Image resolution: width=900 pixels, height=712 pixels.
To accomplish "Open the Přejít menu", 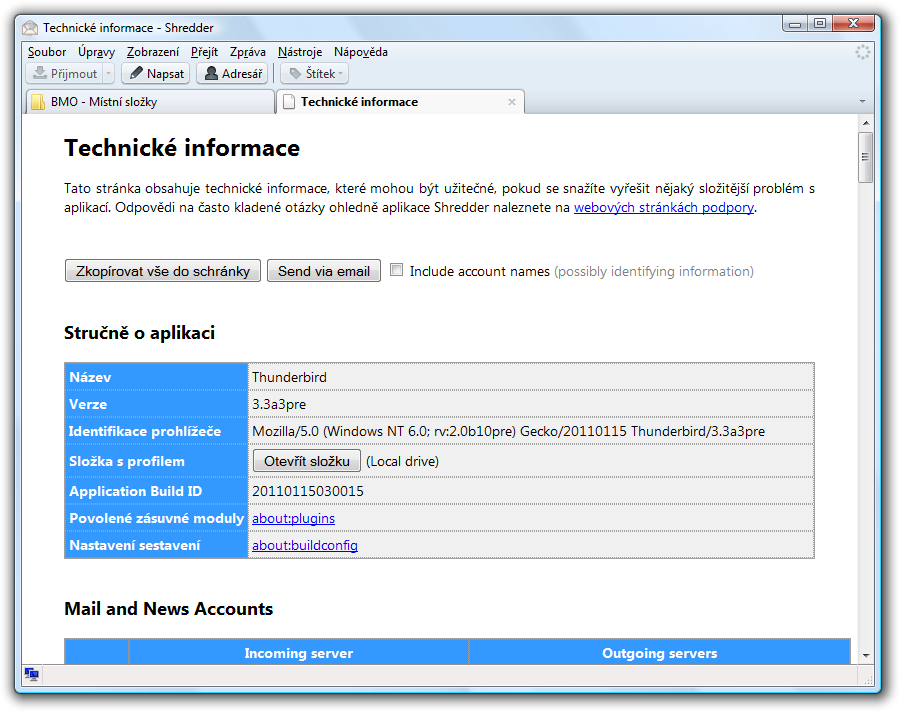I will 204,52.
